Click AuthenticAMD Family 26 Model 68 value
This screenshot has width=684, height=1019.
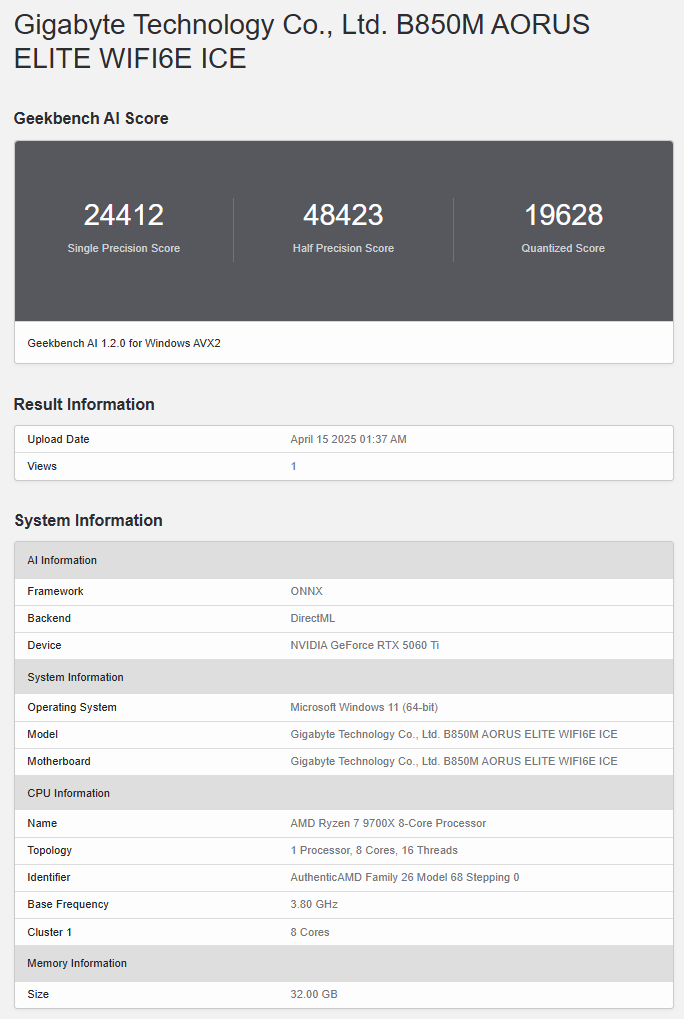coord(405,877)
